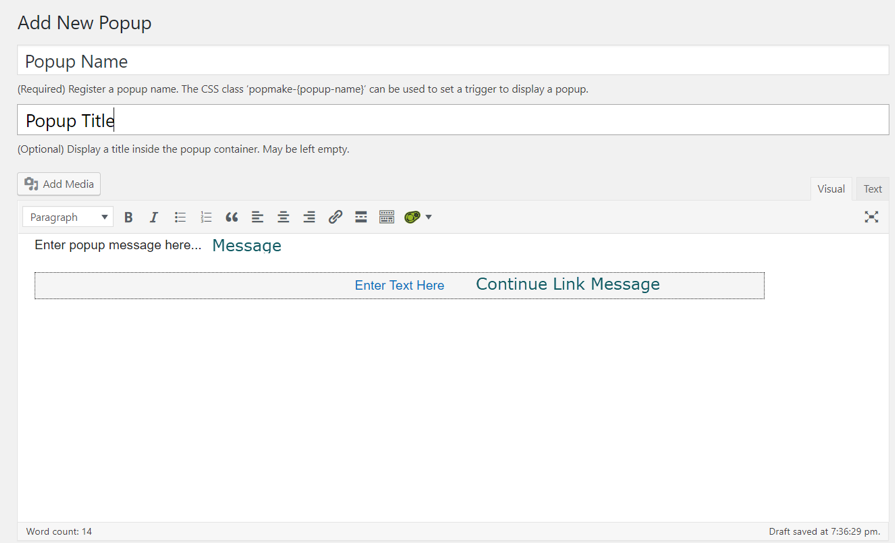Screen dimensions: 895x543
Task: Insert a bulleted list
Action: 180,217
